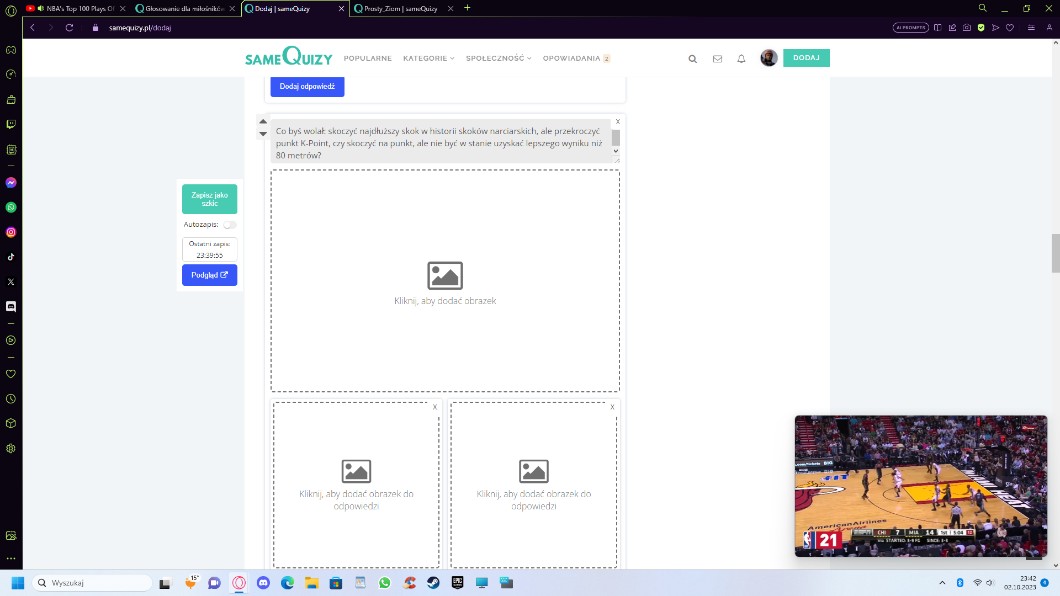
Task: Click the main question image upload area
Action: pyautogui.click(x=445, y=281)
